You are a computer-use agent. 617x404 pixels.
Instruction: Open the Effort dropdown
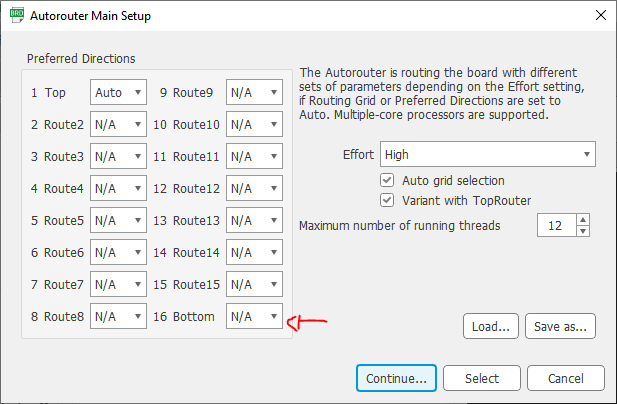pos(488,154)
